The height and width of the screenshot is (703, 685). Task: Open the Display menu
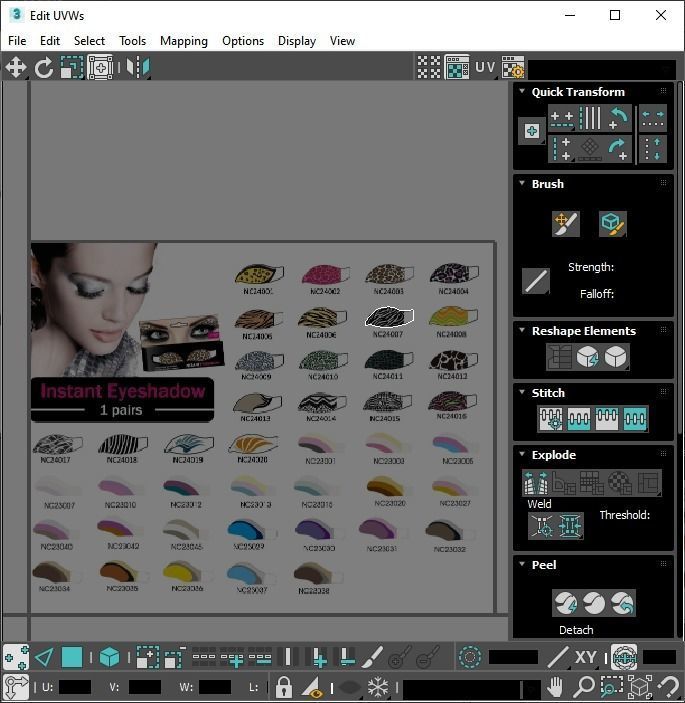click(x=297, y=41)
